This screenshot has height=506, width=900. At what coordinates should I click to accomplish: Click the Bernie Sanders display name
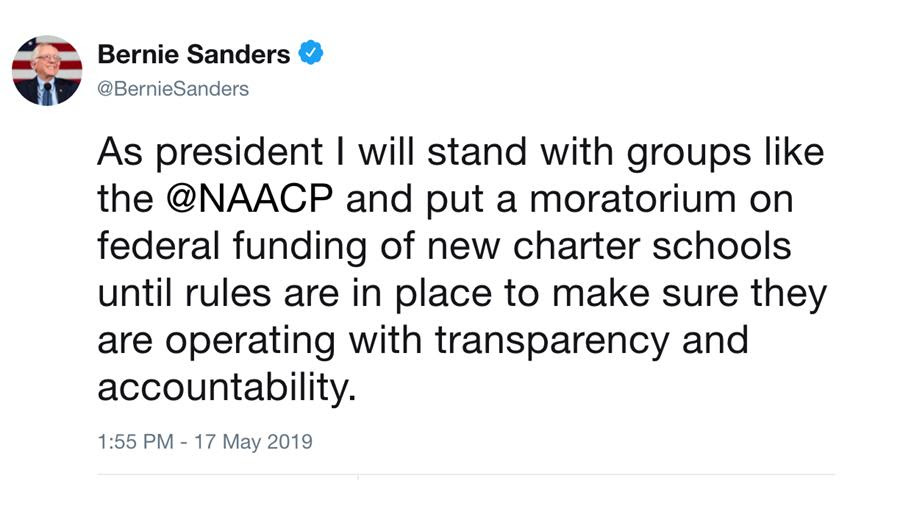(193, 55)
